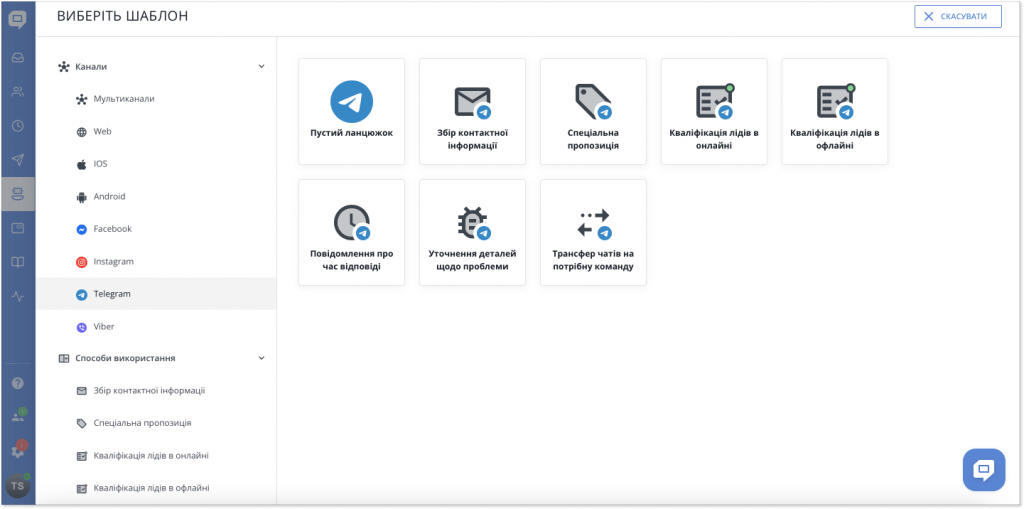Image resolution: width=1024 pixels, height=509 pixels.
Task: Choose the Кваліфікація лідів в онлайні card
Action: click(714, 112)
